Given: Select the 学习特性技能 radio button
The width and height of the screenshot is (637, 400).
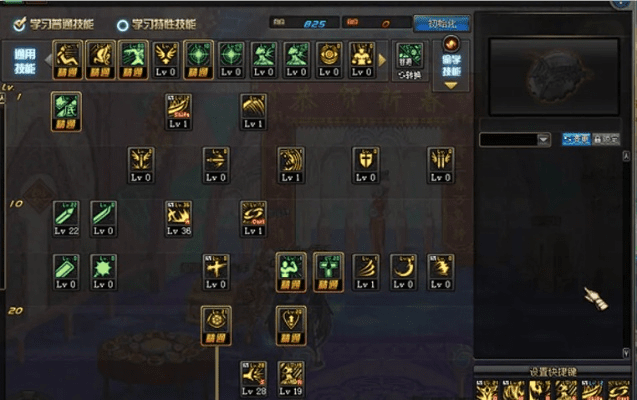Looking at the screenshot, I should 122,25.
